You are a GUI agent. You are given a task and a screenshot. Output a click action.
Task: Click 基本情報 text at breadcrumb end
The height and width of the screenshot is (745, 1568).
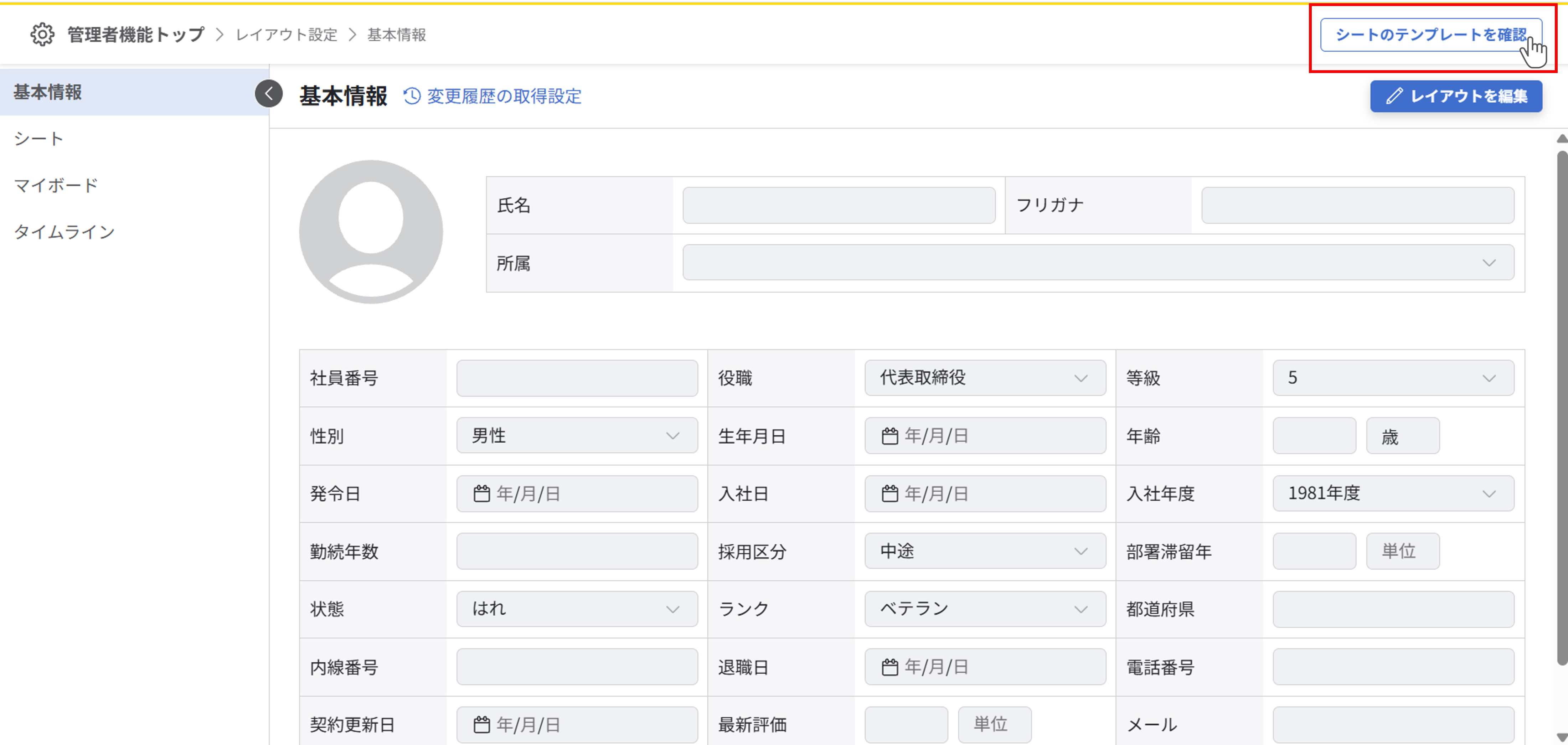[x=396, y=35]
